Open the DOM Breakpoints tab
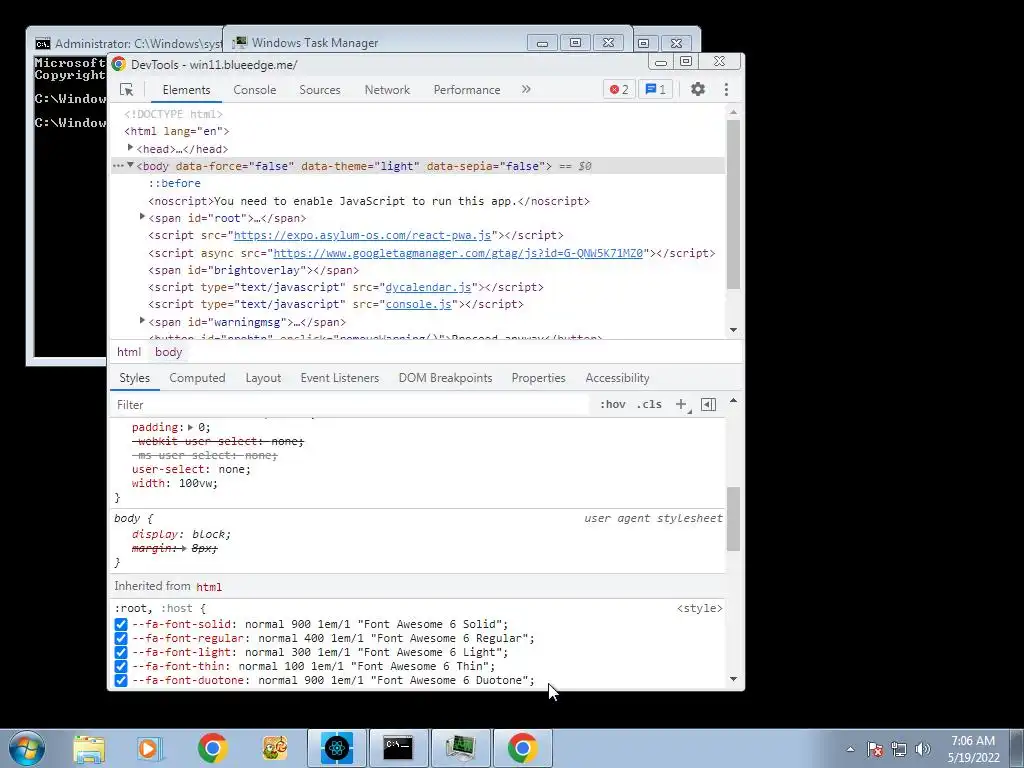The height and width of the screenshot is (768, 1024). pos(445,378)
